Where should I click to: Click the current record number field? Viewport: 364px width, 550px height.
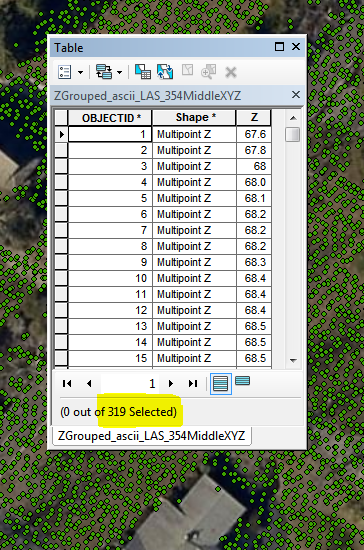click(x=130, y=384)
